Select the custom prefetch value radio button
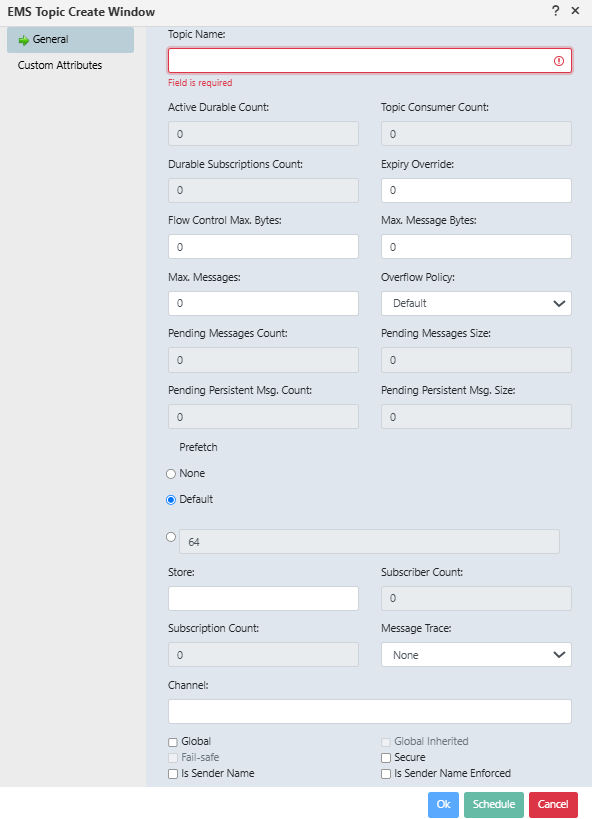Viewport: 592px width, 819px height. (x=171, y=537)
